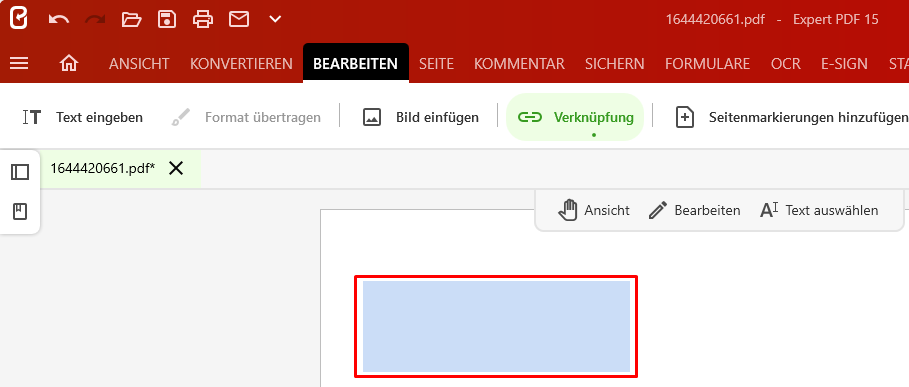The width and height of the screenshot is (909, 387).
Task: Click Bild einfügen button
Action: [421, 118]
